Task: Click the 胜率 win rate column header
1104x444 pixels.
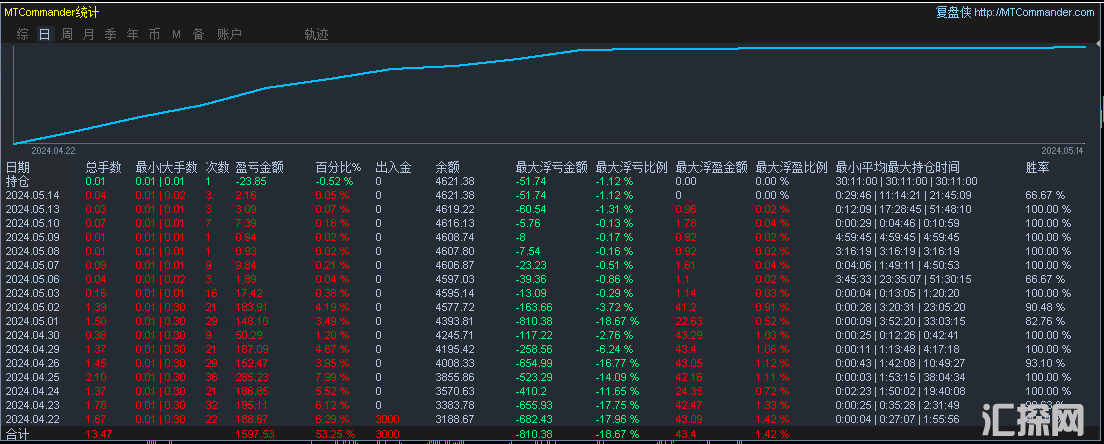Action: (1038, 167)
